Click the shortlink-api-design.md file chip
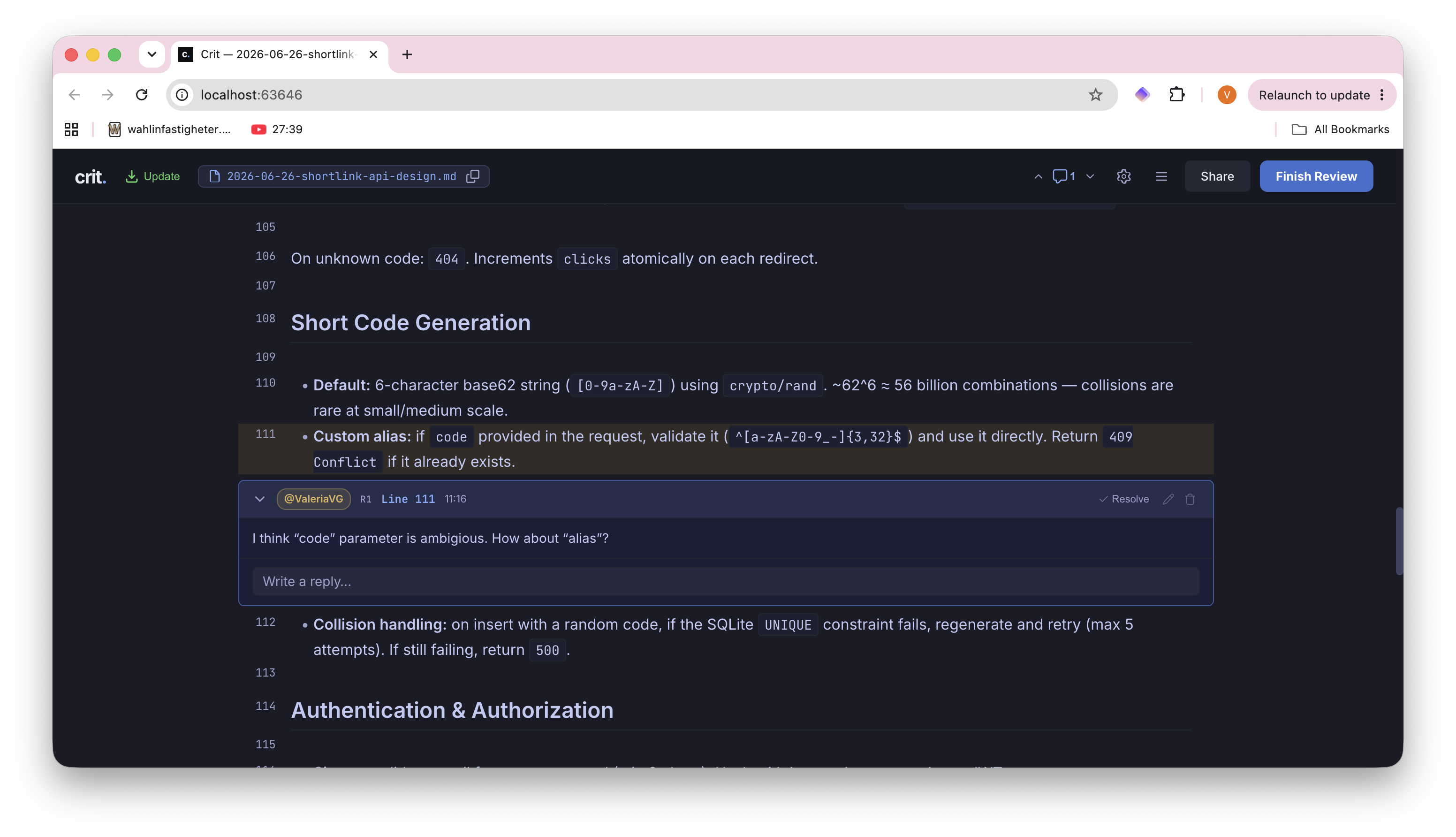The width and height of the screenshot is (1456, 837). [343, 176]
